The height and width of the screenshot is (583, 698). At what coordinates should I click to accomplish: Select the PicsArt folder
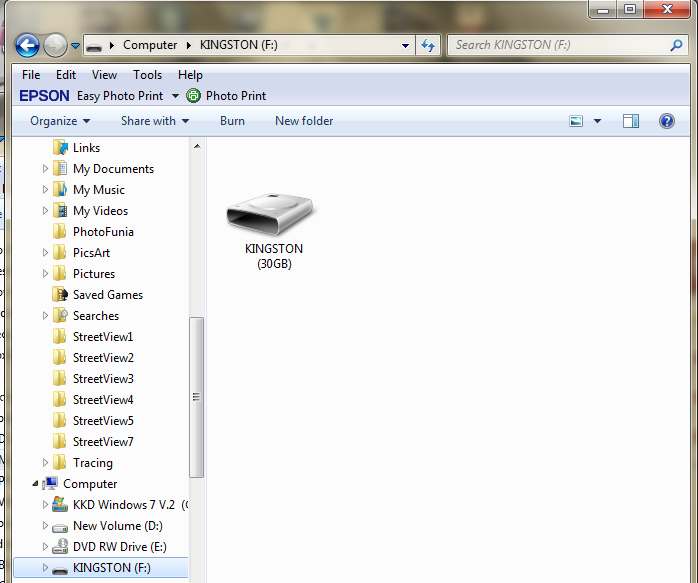click(91, 253)
